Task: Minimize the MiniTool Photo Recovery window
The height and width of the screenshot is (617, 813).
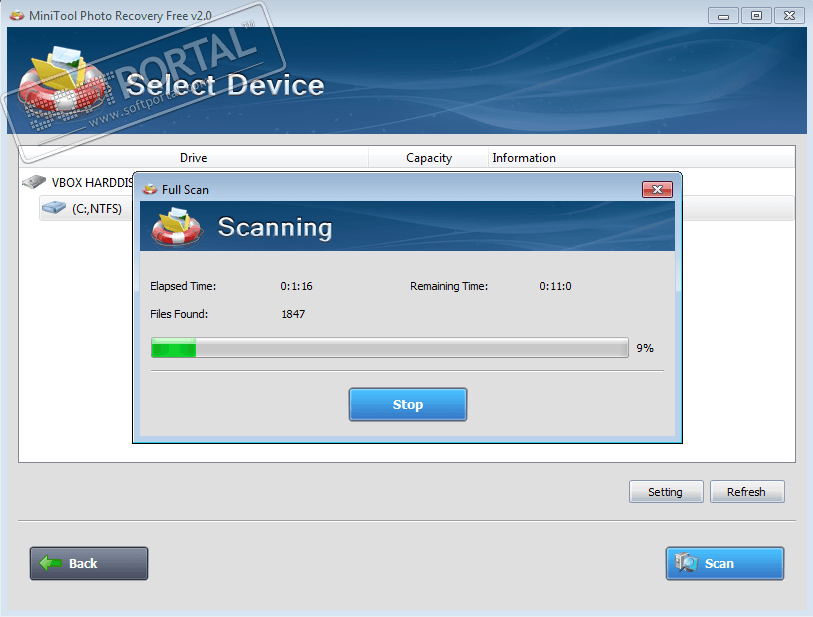Action: [x=723, y=16]
